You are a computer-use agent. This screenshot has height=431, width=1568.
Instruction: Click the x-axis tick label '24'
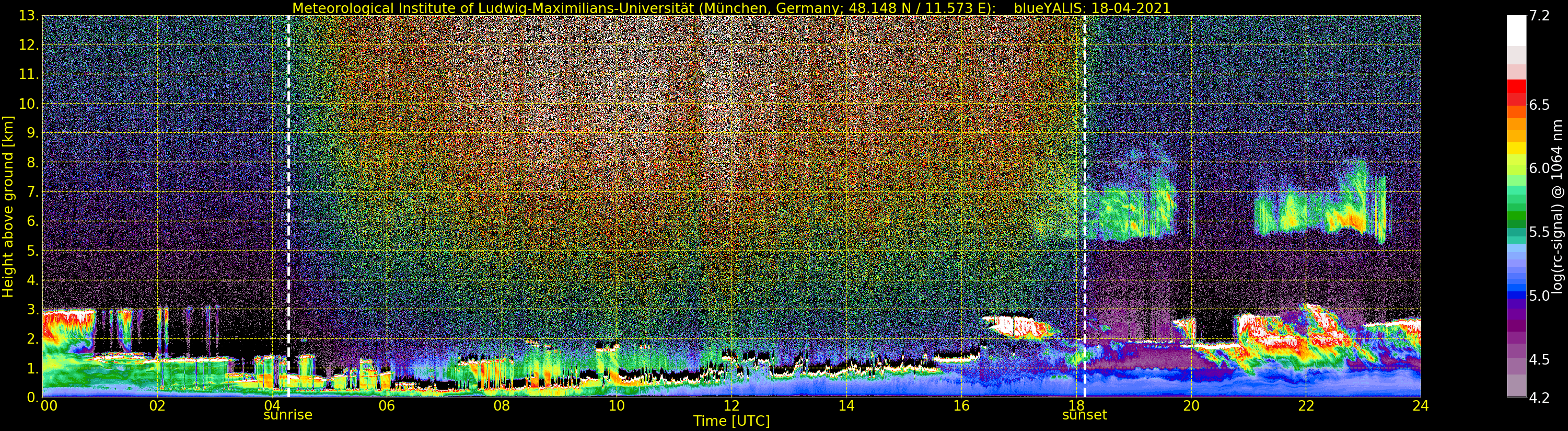(x=1421, y=406)
